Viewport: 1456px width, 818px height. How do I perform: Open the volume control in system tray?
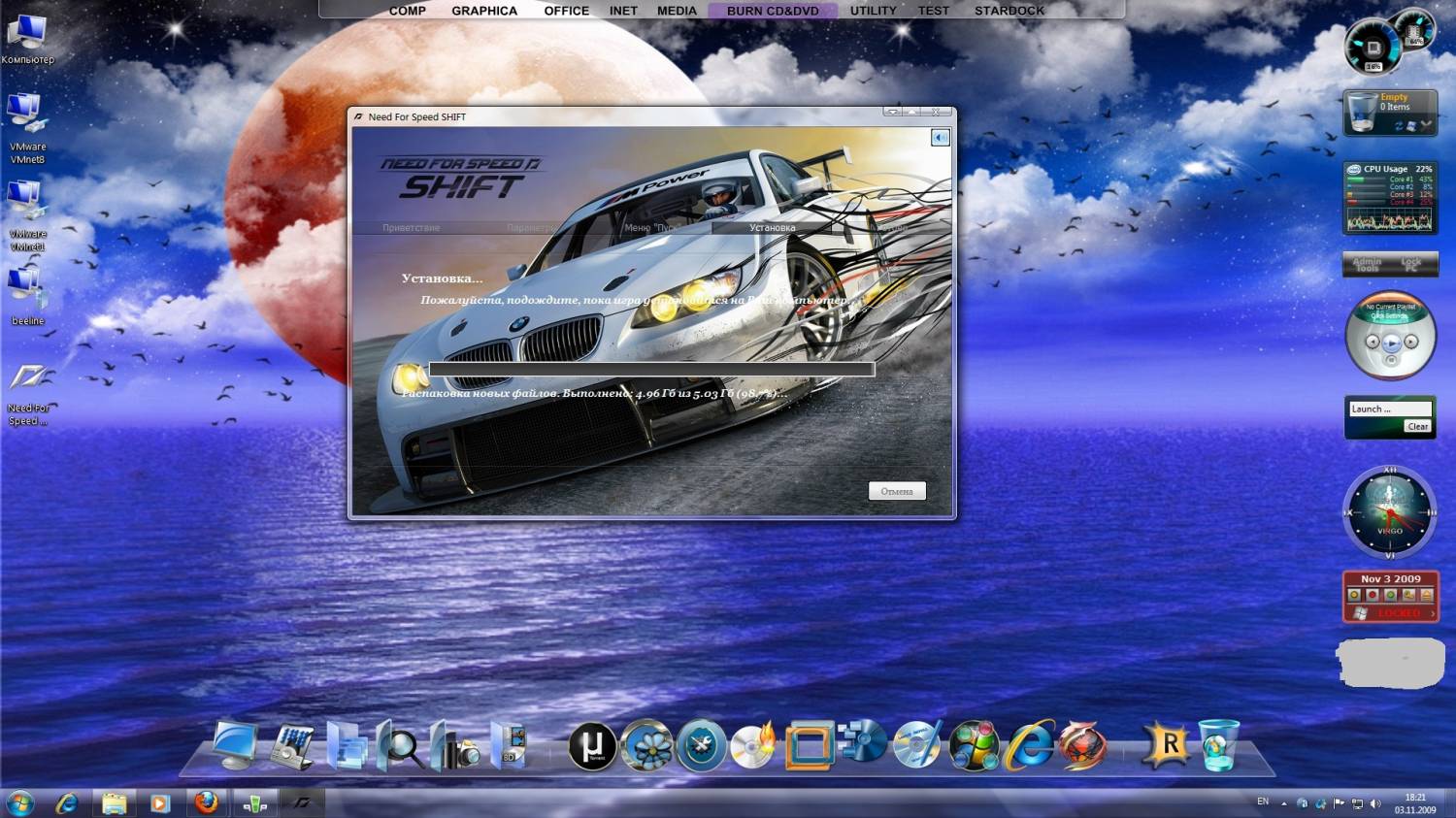tap(1375, 804)
